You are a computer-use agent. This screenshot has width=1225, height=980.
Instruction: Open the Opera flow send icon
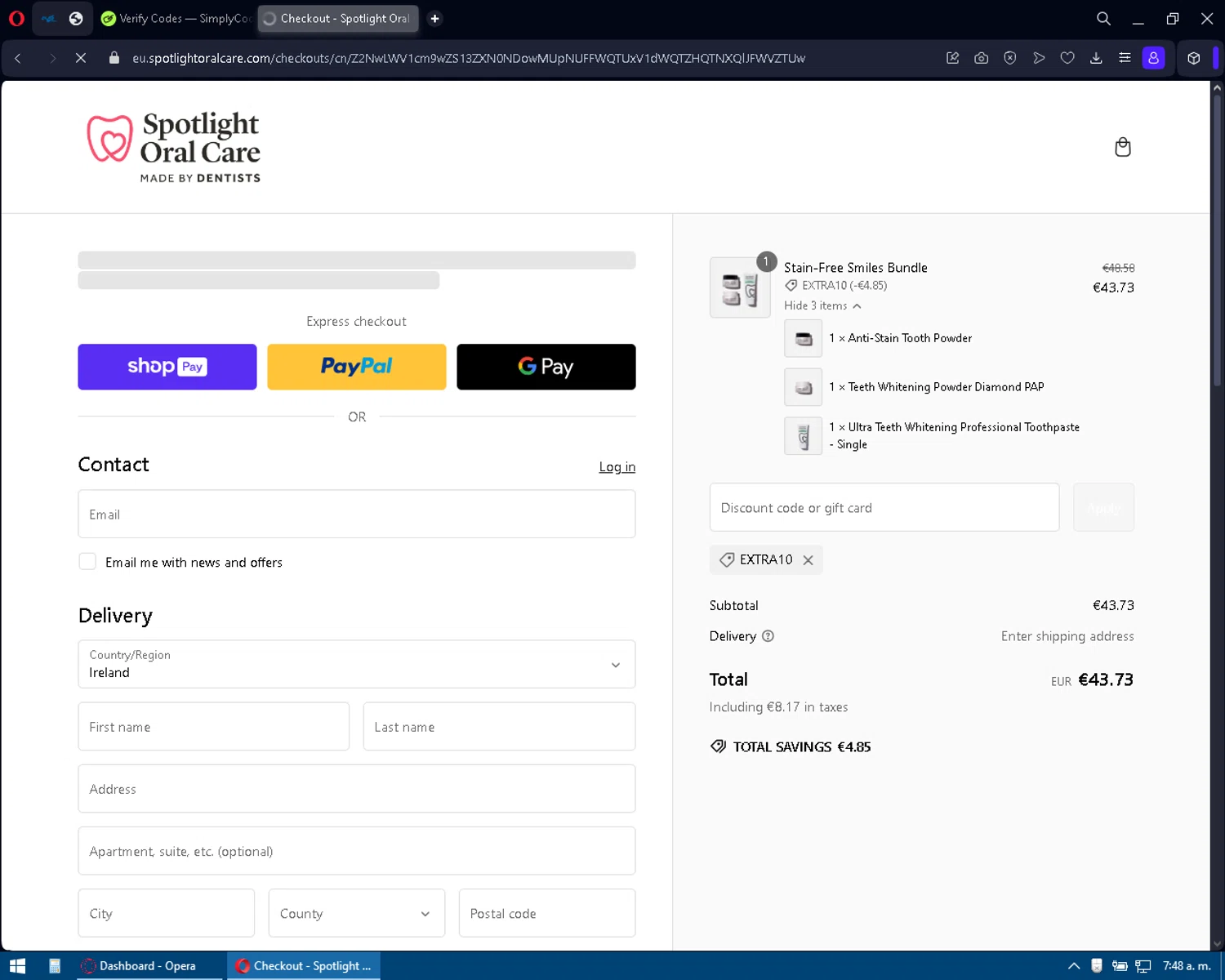coord(1039,58)
